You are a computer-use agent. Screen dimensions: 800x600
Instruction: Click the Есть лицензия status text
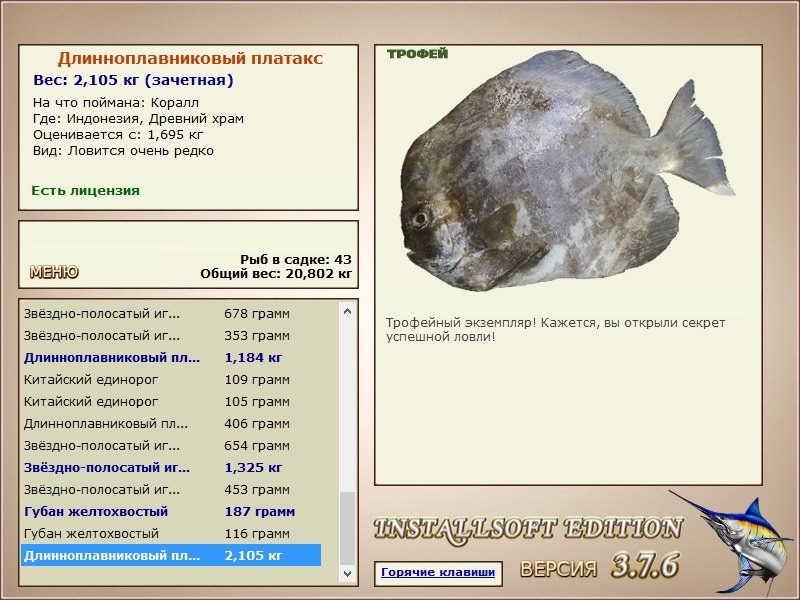click(x=86, y=191)
